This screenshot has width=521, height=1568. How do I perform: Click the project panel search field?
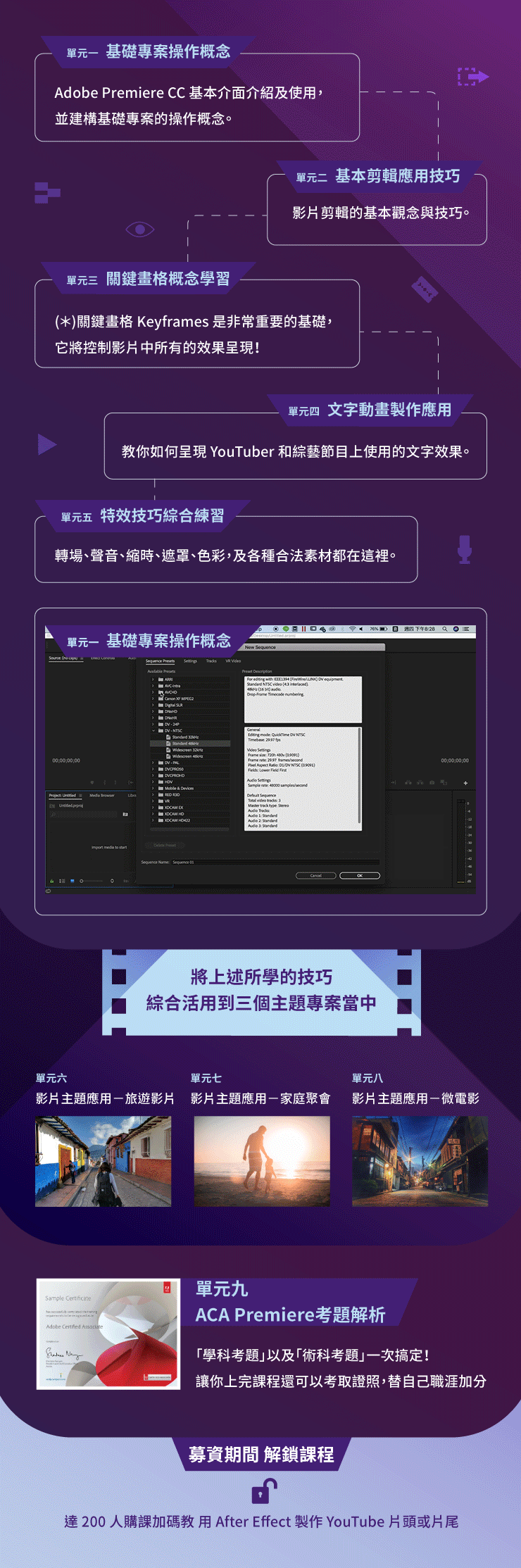tap(83, 814)
